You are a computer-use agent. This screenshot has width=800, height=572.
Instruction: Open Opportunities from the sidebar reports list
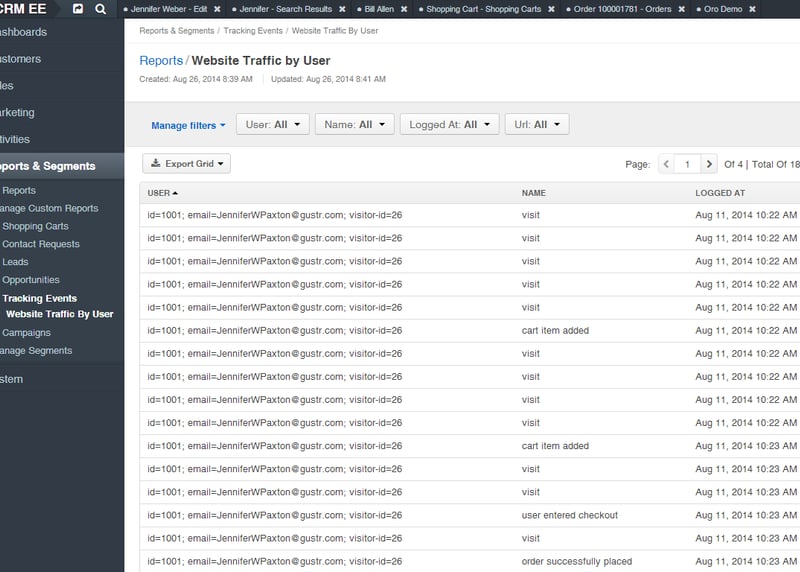(31, 280)
